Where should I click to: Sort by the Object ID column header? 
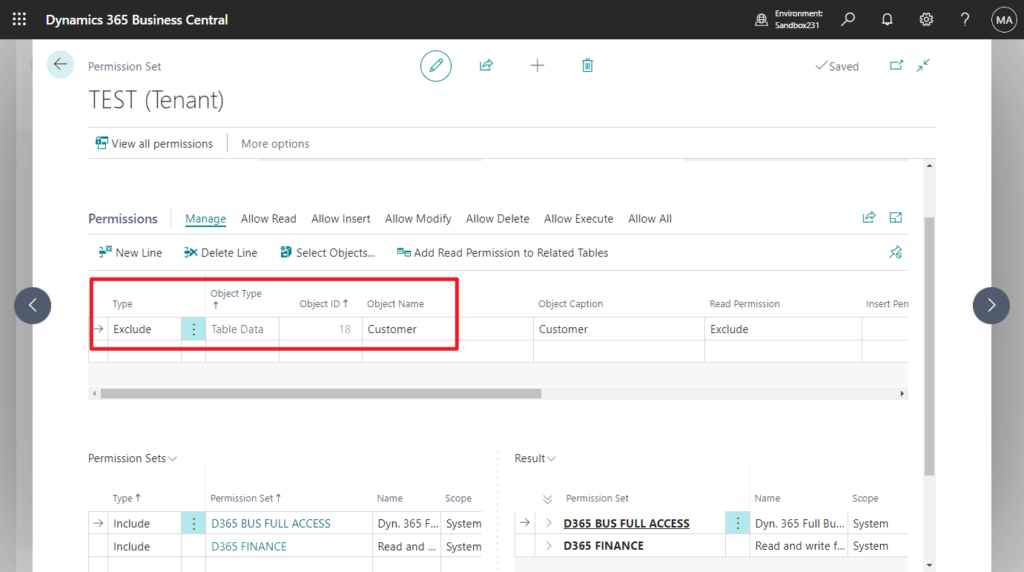[323, 304]
